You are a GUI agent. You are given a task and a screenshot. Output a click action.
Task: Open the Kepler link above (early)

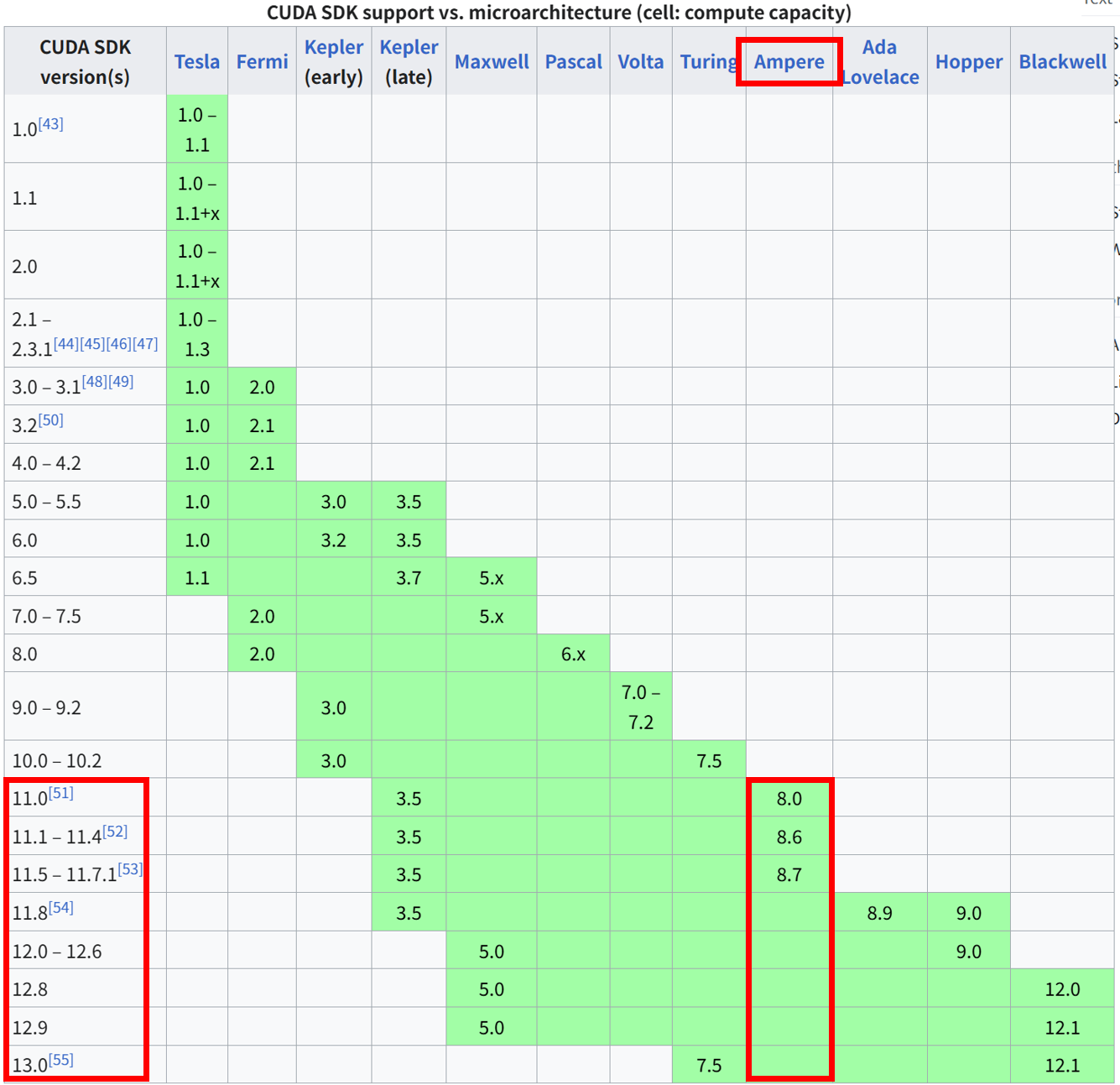pos(333,47)
